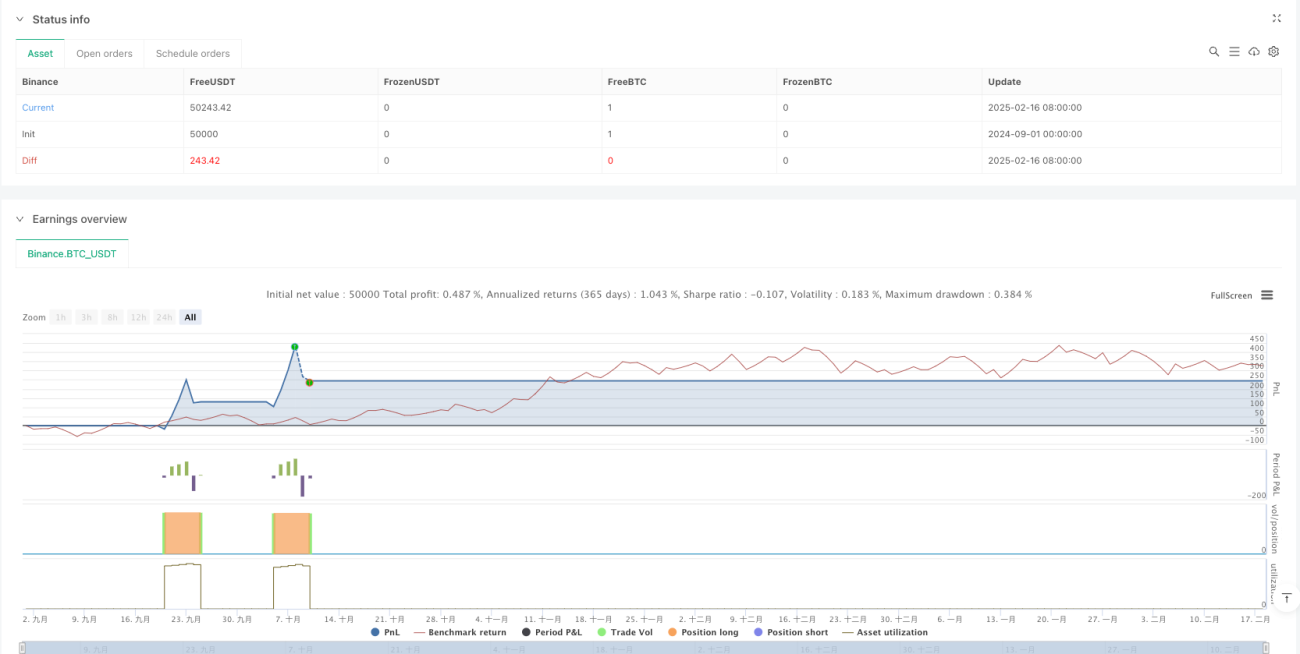Collapse the Earnings overview section chevron

click(x=20, y=219)
